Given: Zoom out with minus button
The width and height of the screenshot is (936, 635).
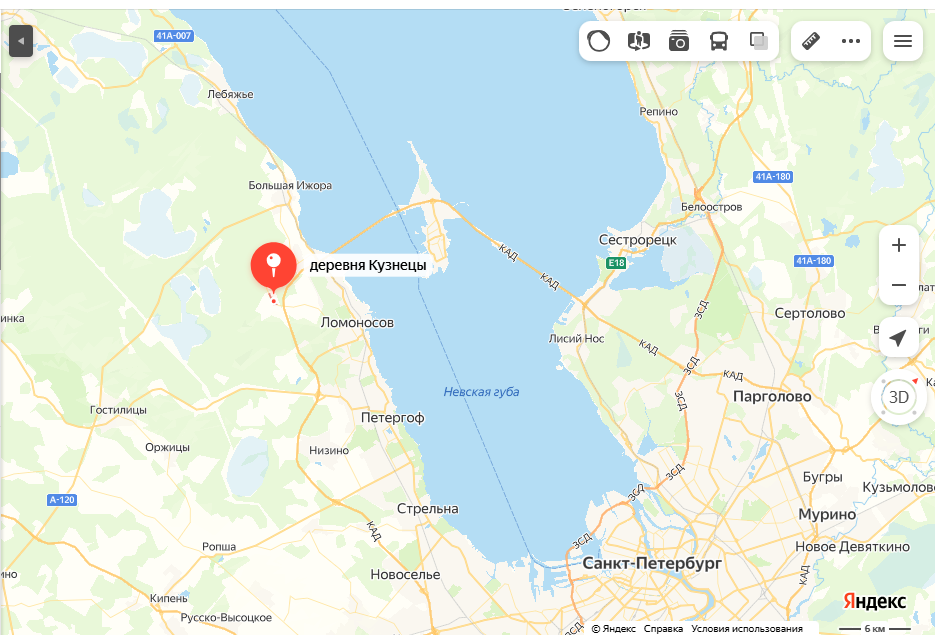Looking at the screenshot, I should click(898, 285).
